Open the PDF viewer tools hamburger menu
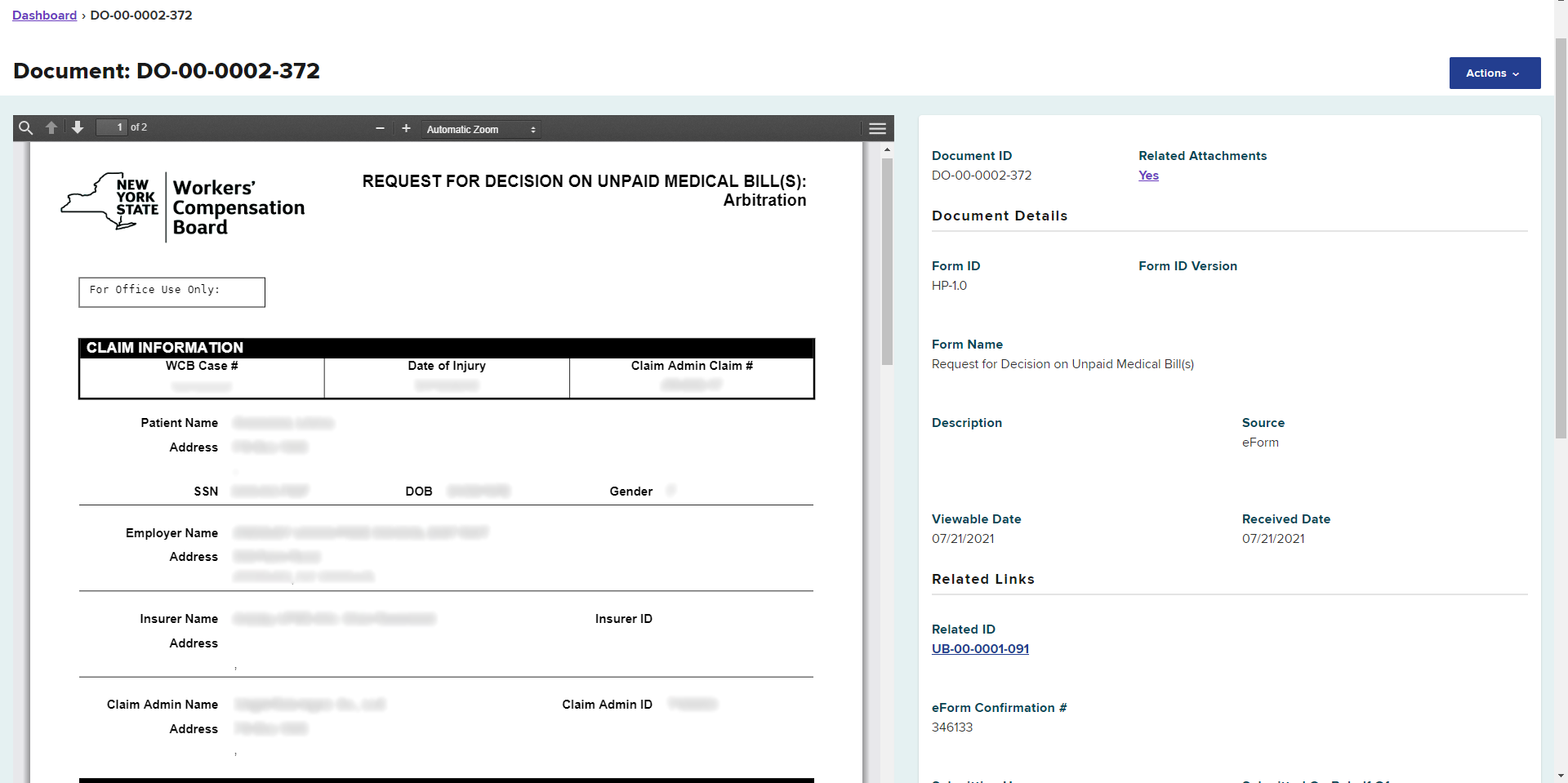The width and height of the screenshot is (1568, 783). (877, 129)
